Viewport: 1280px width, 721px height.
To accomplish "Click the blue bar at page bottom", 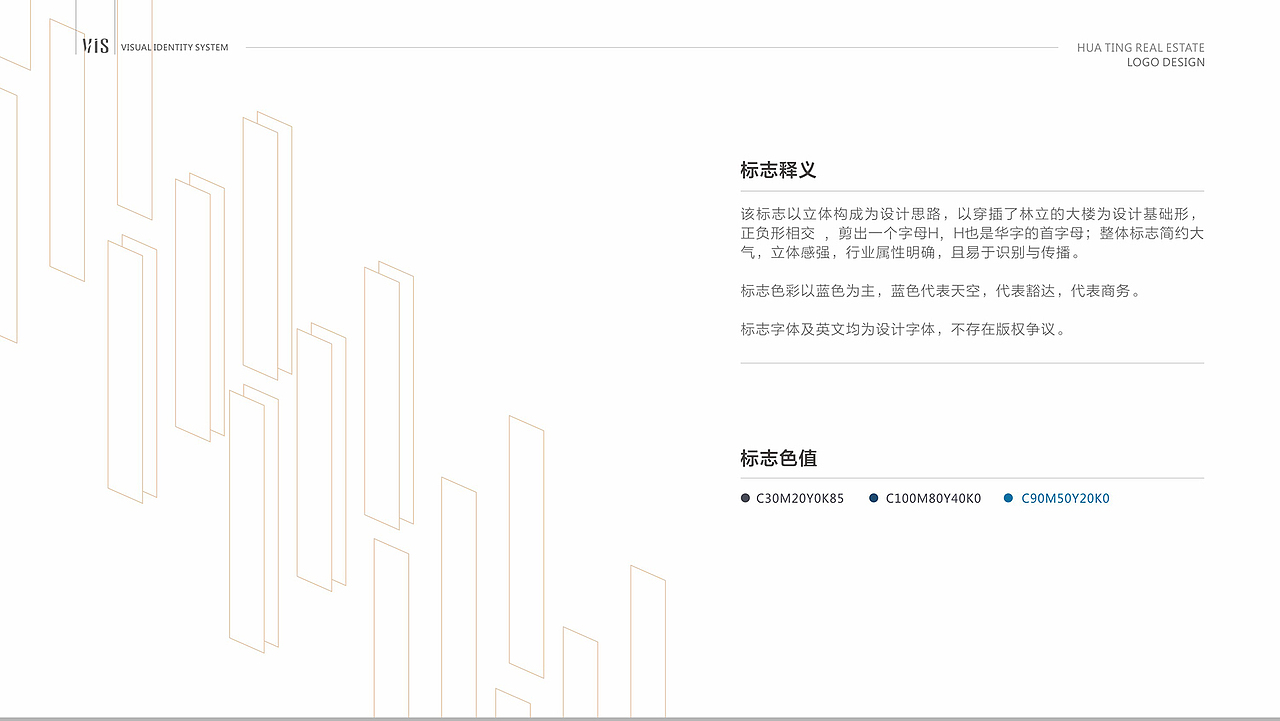I will tap(640, 717).
